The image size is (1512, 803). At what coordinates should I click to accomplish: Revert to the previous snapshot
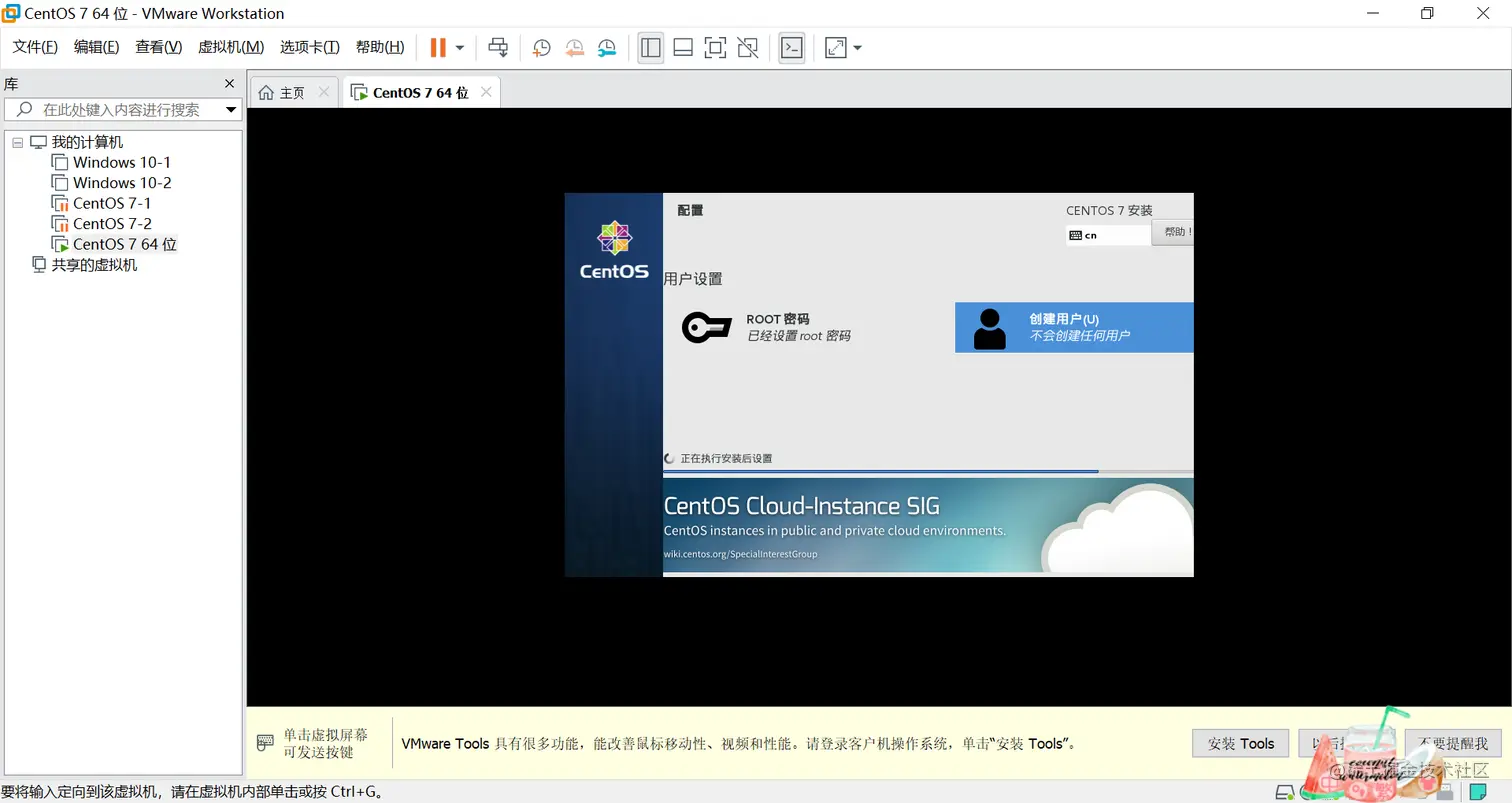tap(574, 47)
